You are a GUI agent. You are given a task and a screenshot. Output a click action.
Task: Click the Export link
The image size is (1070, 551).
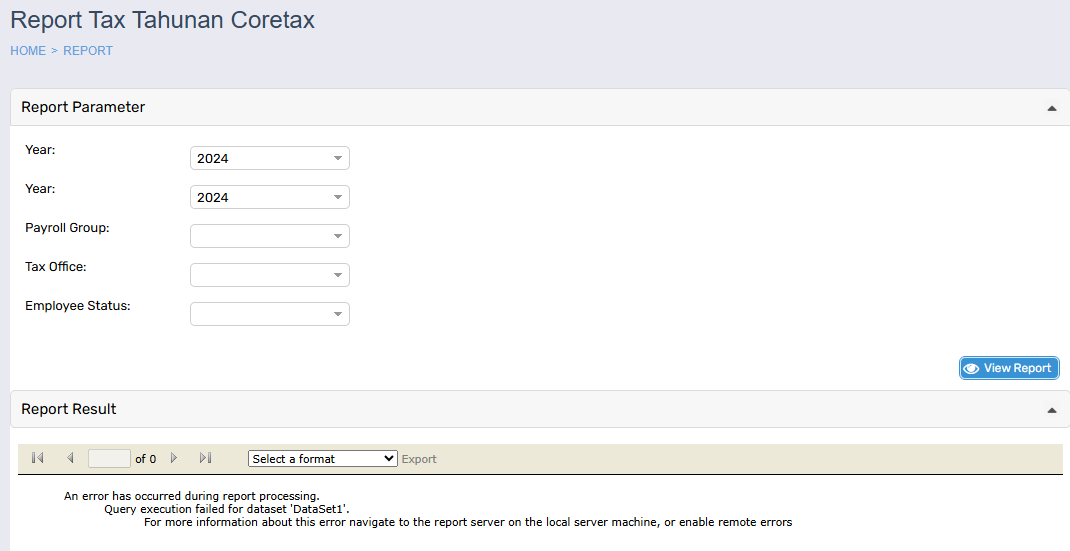point(419,459)
